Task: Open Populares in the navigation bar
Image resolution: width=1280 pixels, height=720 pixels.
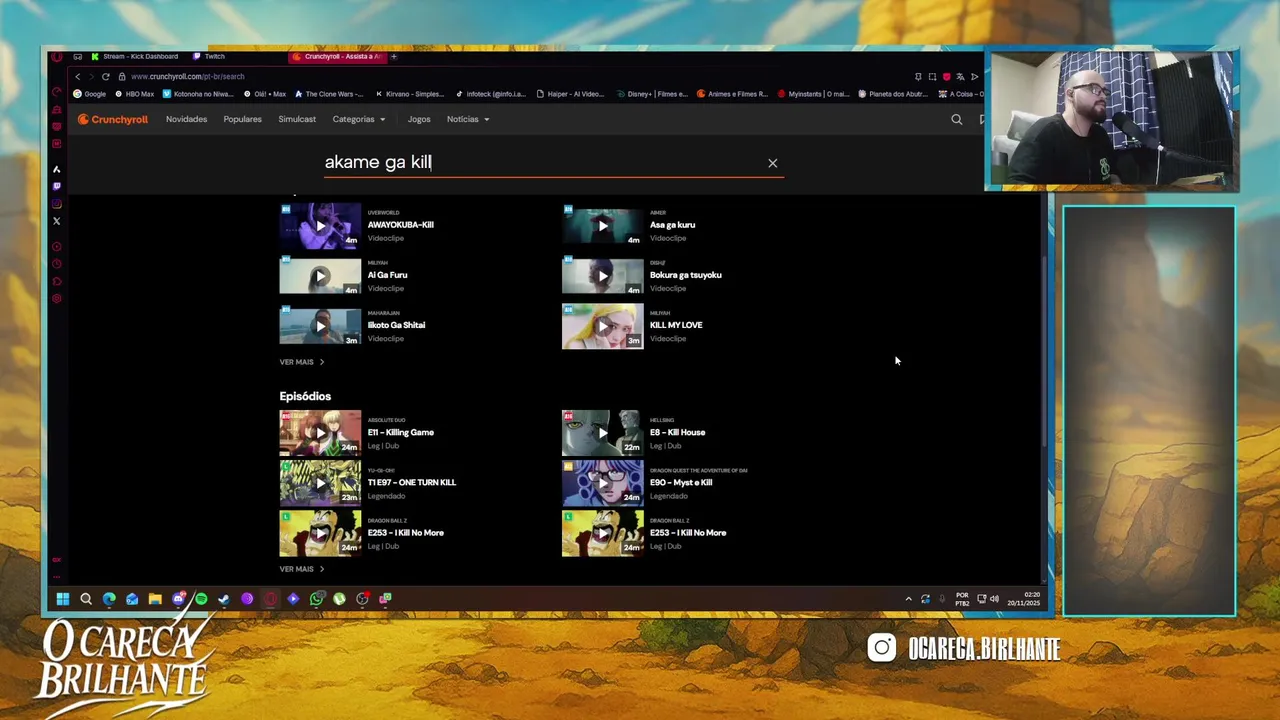Action: tap(242, 119)
